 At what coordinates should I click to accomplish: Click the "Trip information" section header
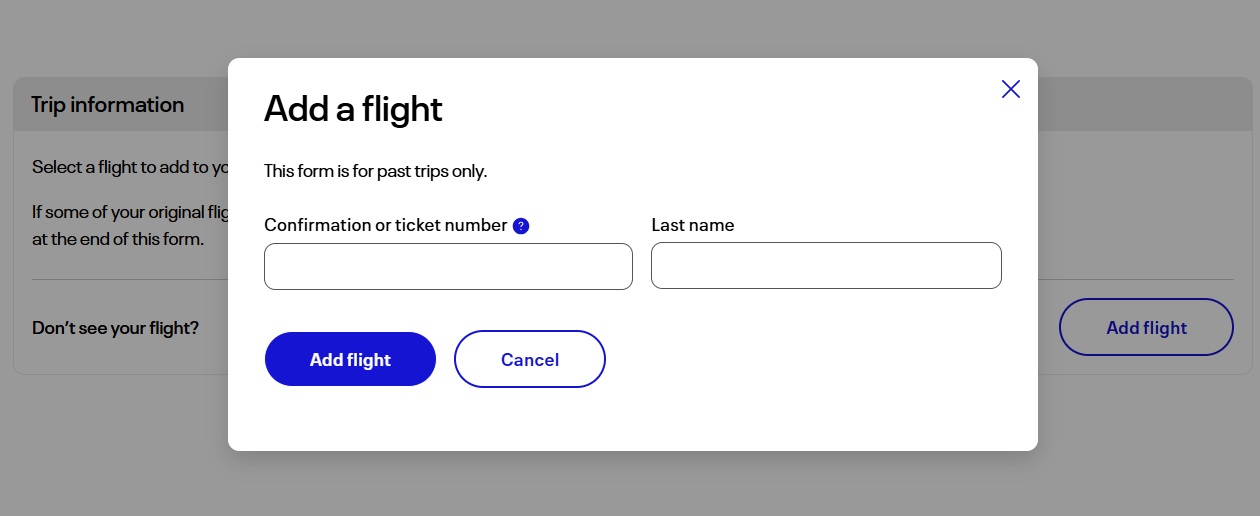tap(108, 105)
